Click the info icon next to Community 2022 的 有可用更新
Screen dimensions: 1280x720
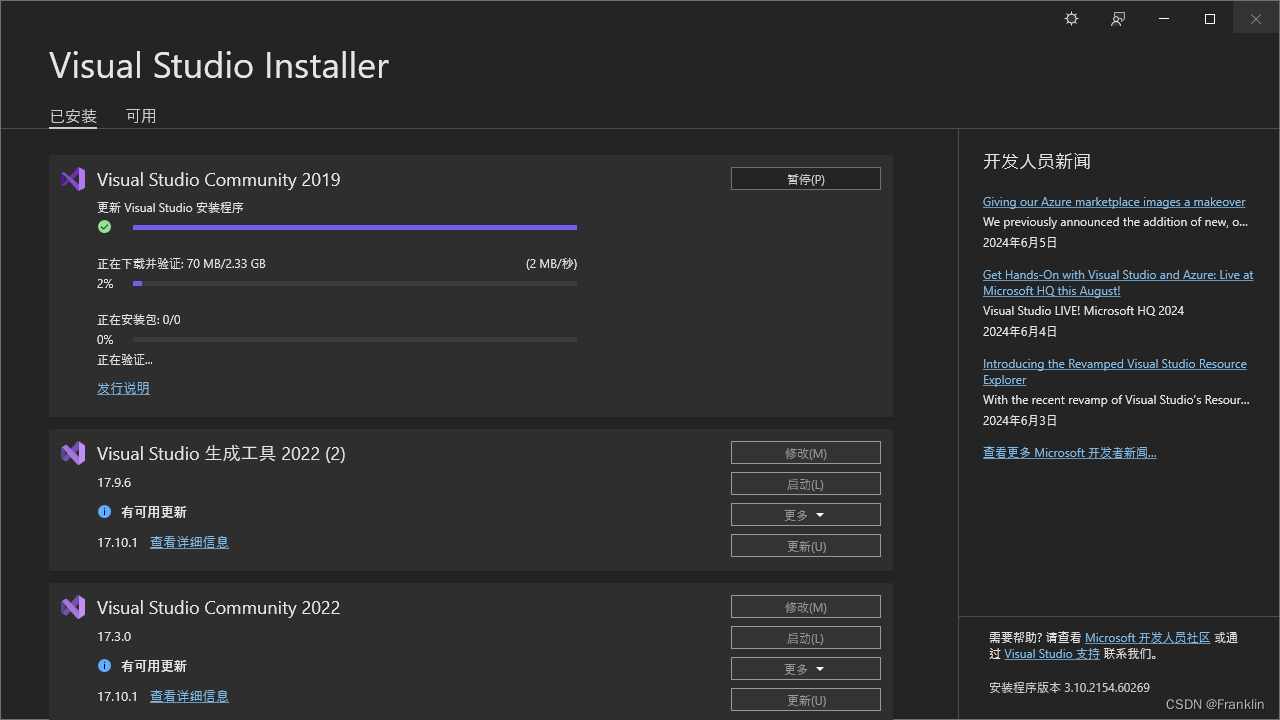(104, 666)
